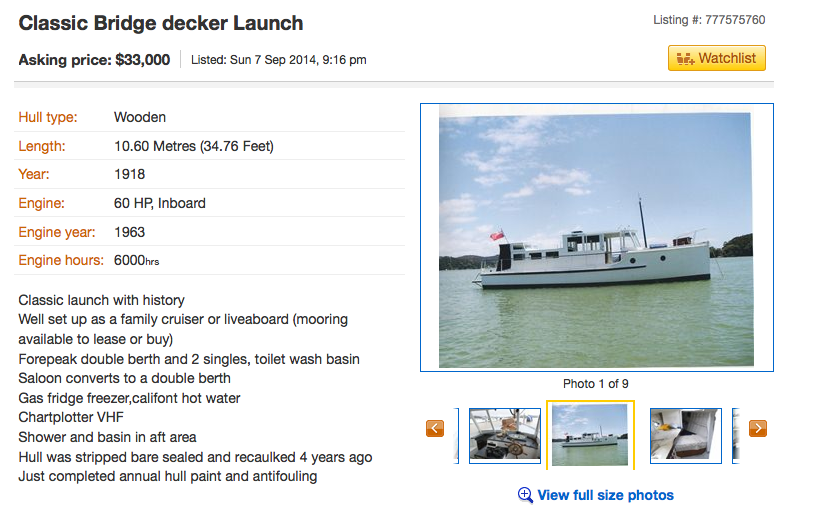The height and width of the screenshot is (506, 840).
Task: Click the Hull type label
Action: [x=48, y=117]
